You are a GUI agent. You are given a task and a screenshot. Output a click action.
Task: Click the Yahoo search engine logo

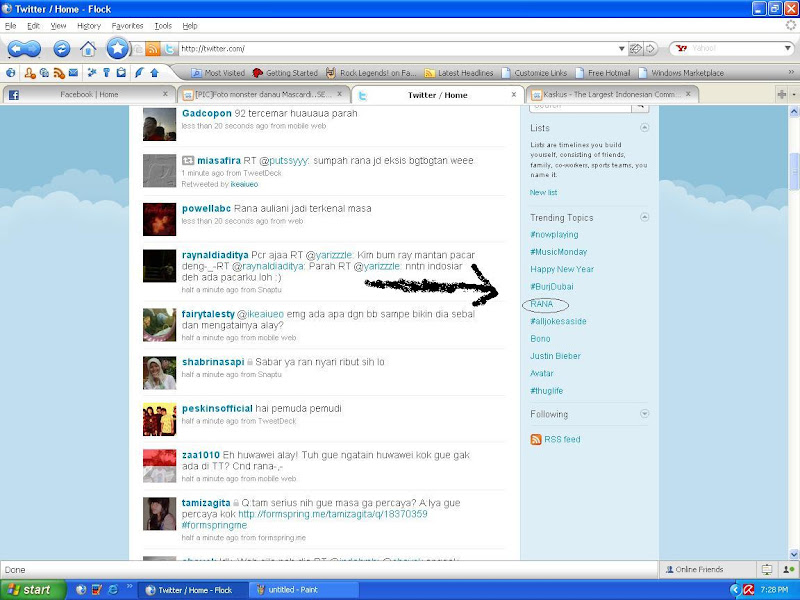pyautogui.click(x=681, y=48)
